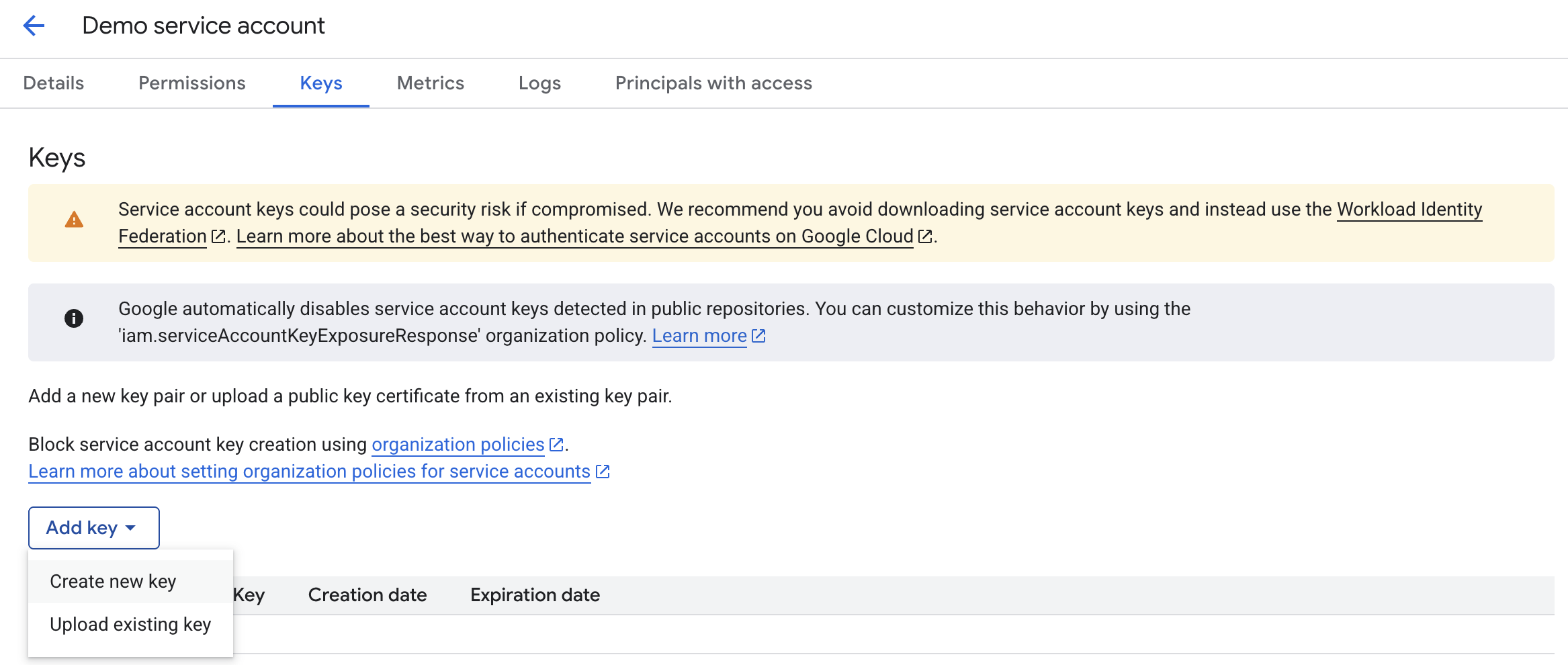Click external link icon after Federation
The height and width of the screenshot is (665, 1568).
click(x=218, y=236)
